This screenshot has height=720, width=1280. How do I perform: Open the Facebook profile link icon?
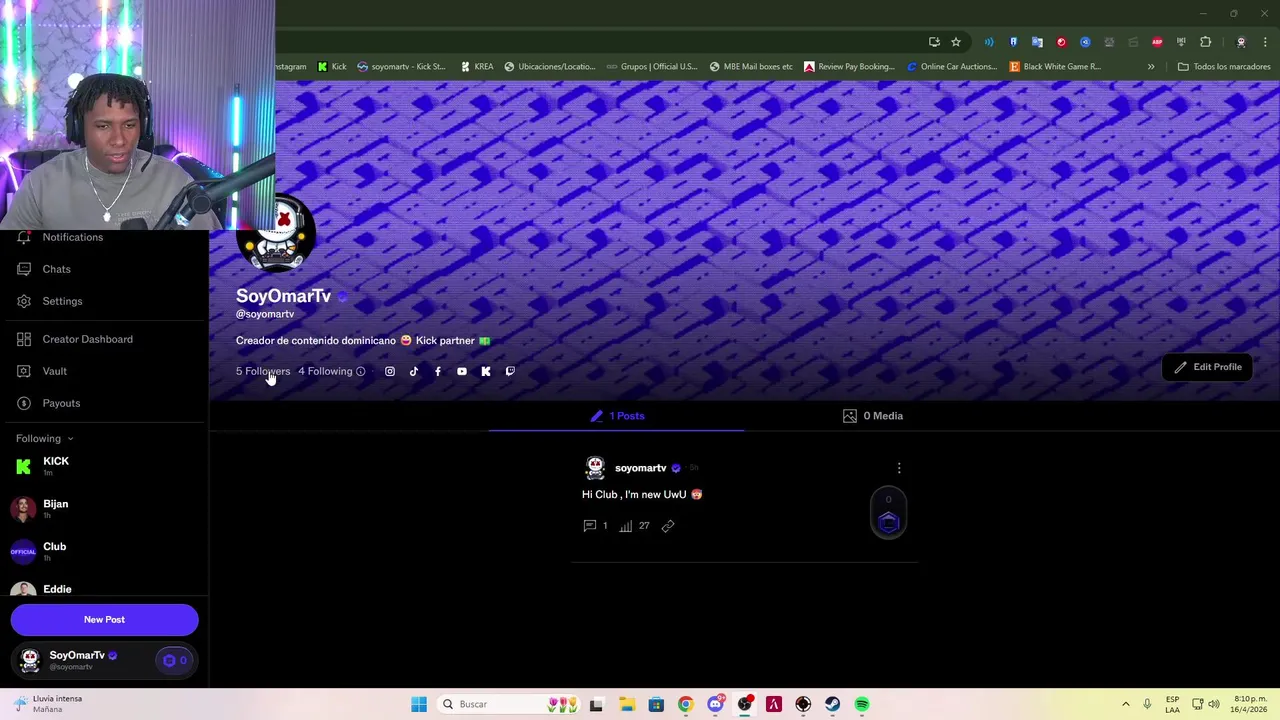coord(438,371)
